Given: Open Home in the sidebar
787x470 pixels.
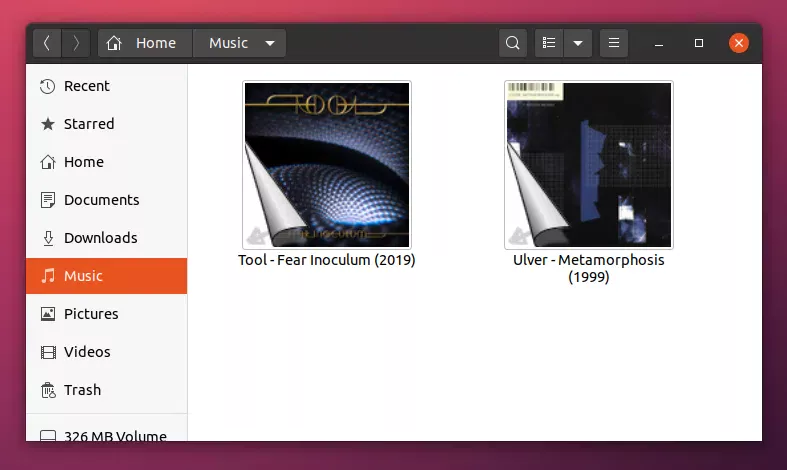Looking at the screenshot, I should pos(83,162).
